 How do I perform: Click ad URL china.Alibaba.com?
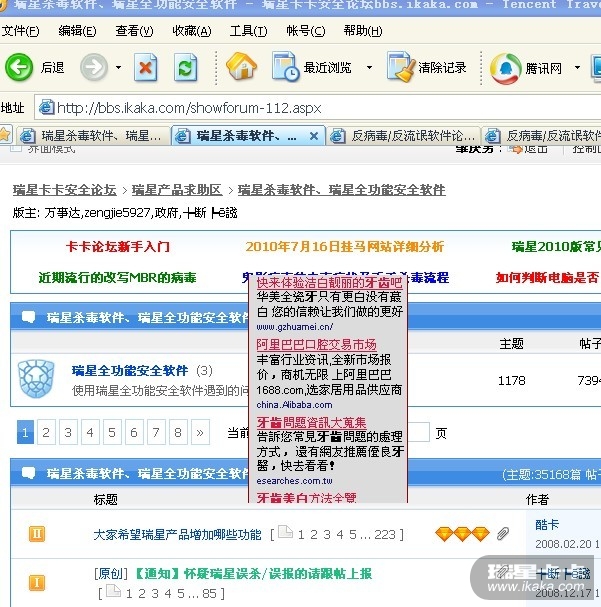point(294,405)
